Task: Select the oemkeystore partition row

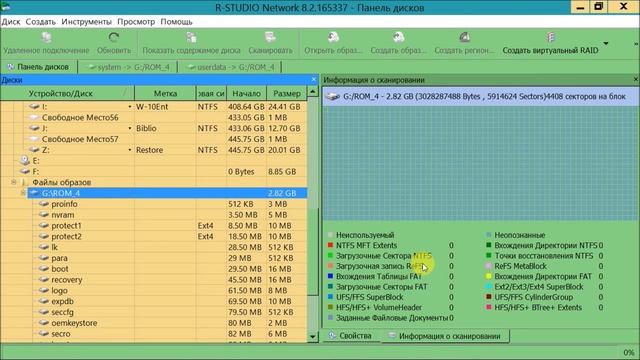Action: pos(153,323)
